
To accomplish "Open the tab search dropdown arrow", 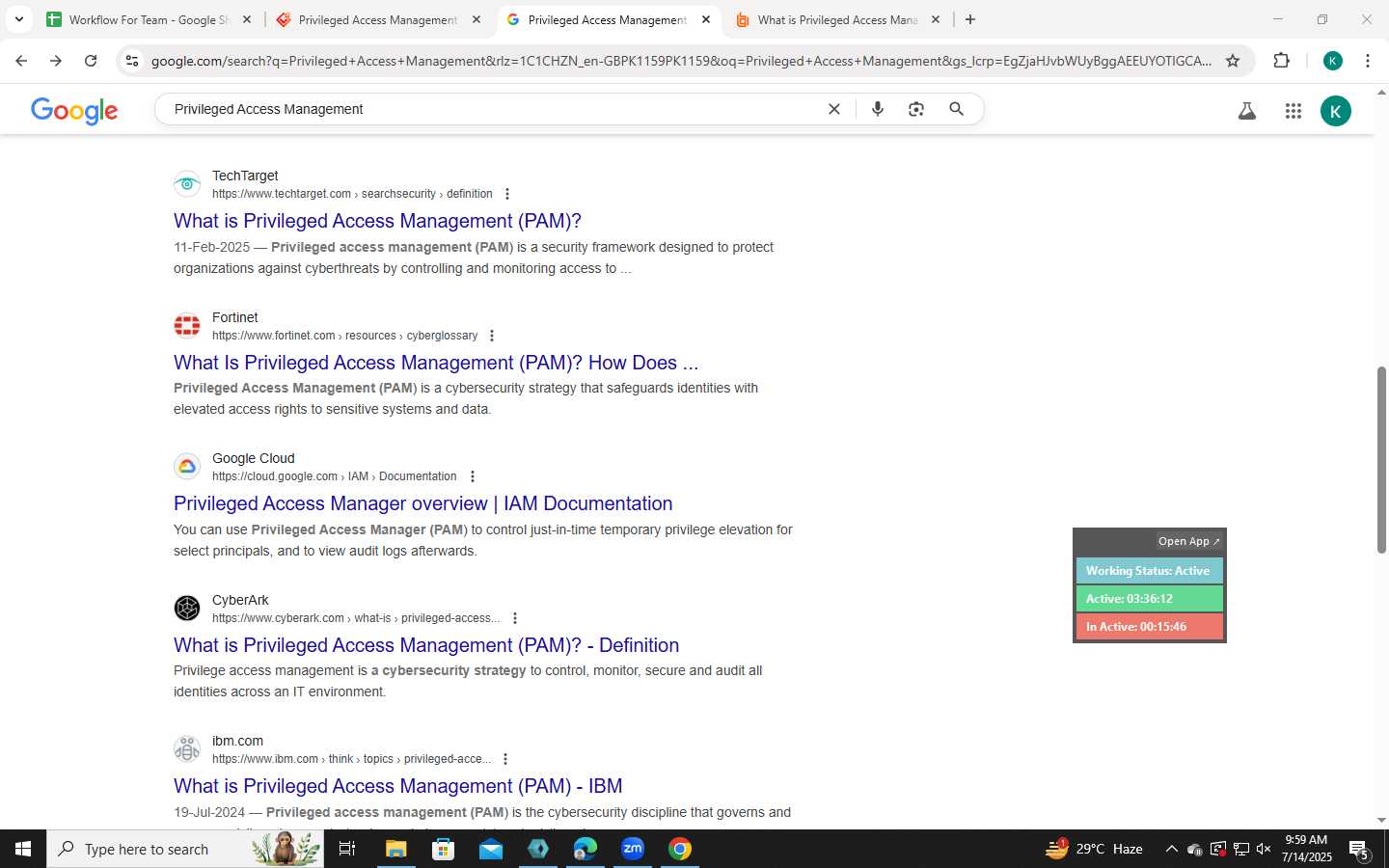I will click(18, 19).
